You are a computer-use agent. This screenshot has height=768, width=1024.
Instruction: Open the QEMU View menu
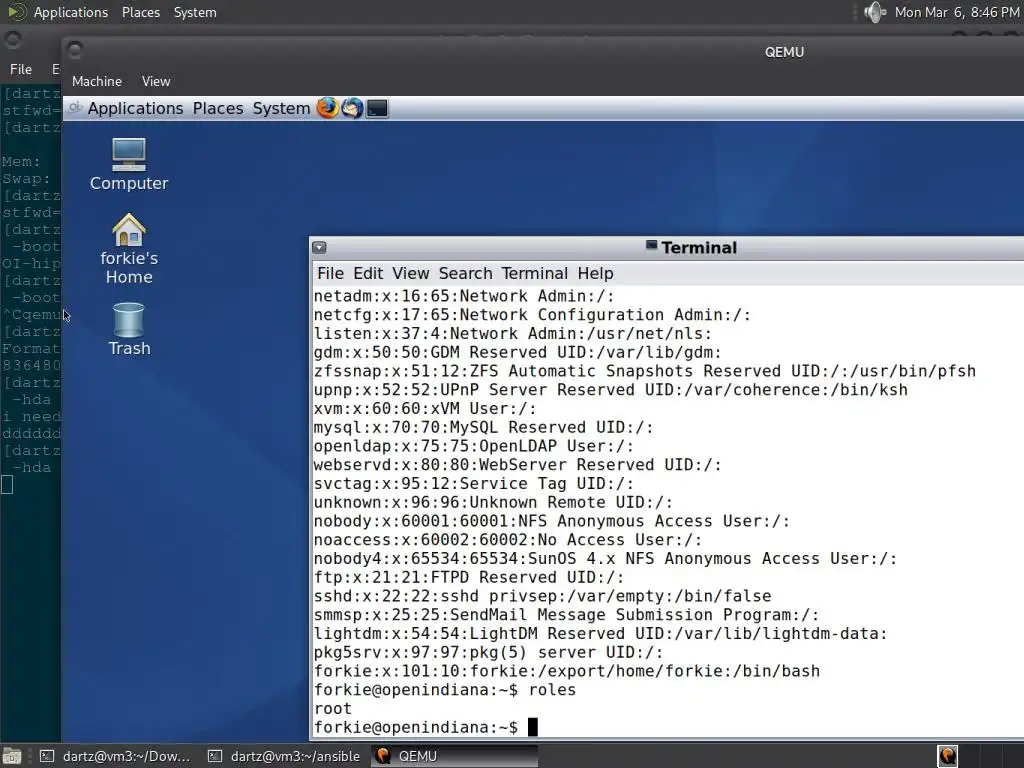(x=156, y=81)
